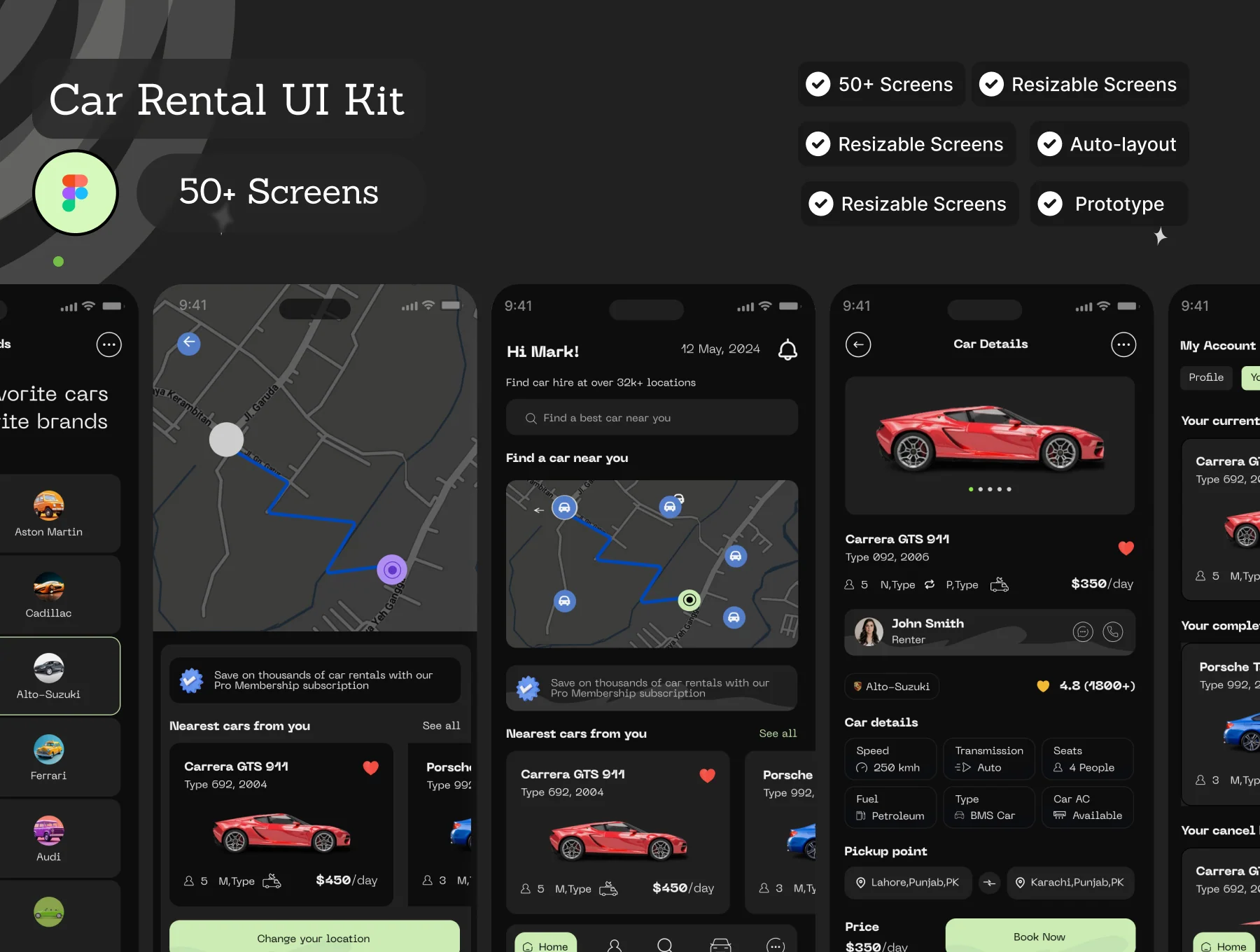Click the Change your location button

pos(314,937)
